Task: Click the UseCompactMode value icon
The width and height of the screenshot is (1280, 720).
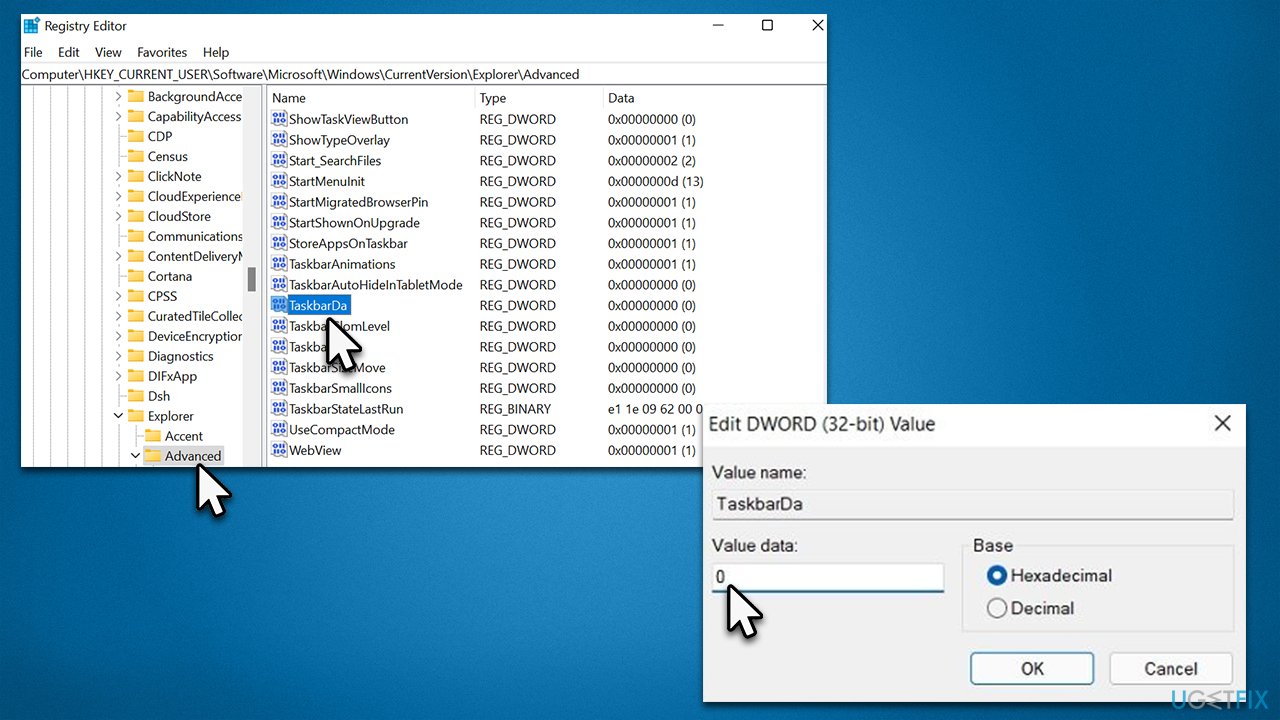Action: [279, 429]
